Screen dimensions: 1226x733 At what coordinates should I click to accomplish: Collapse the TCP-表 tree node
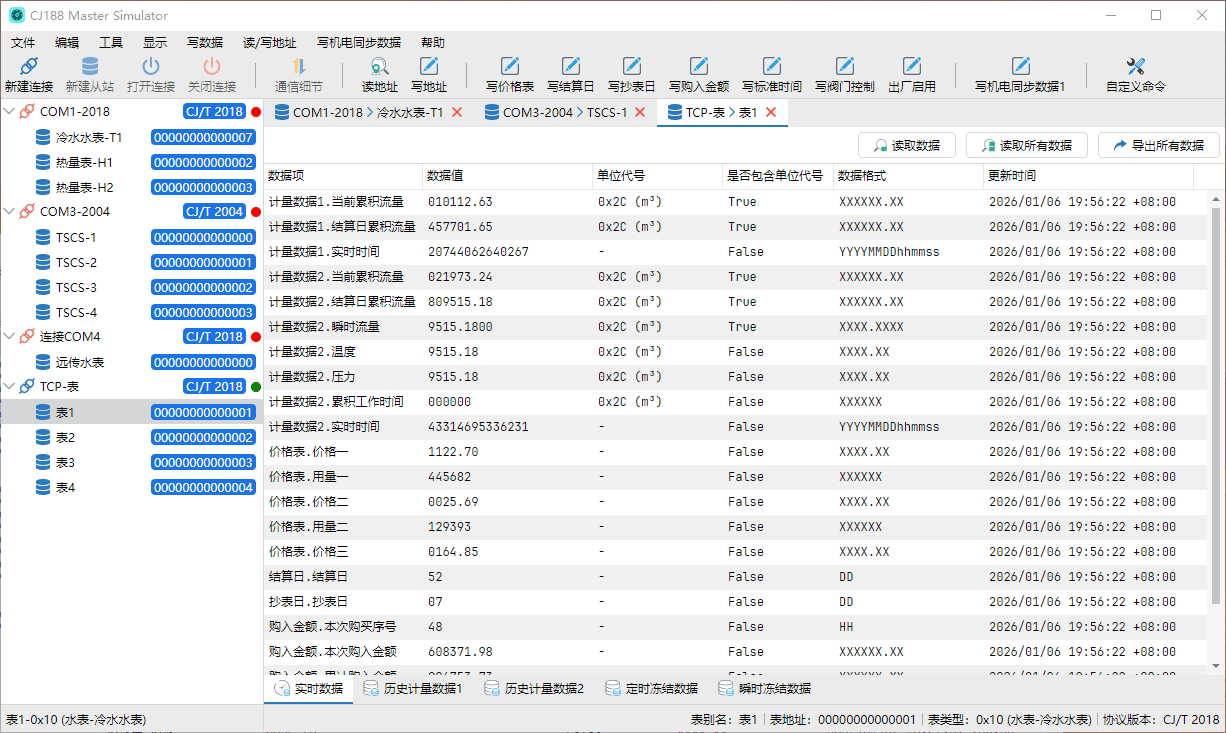pos(10,387)
